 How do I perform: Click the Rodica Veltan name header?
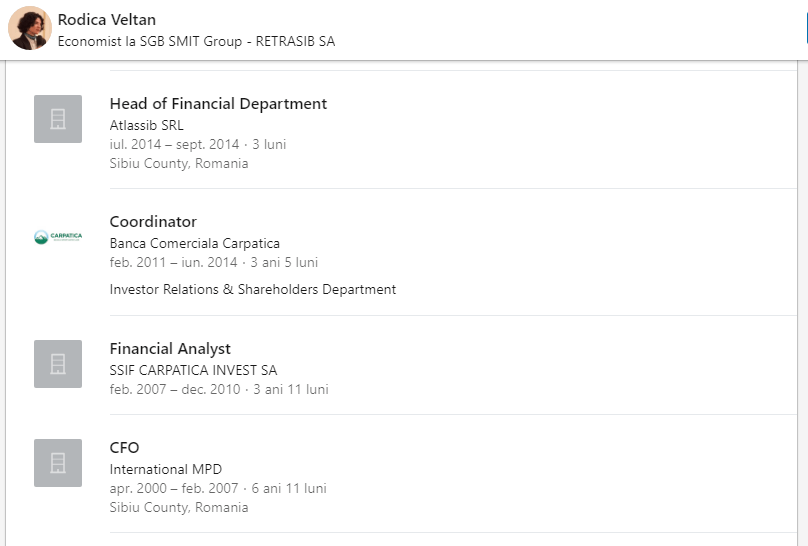click(x=107, y=20)
